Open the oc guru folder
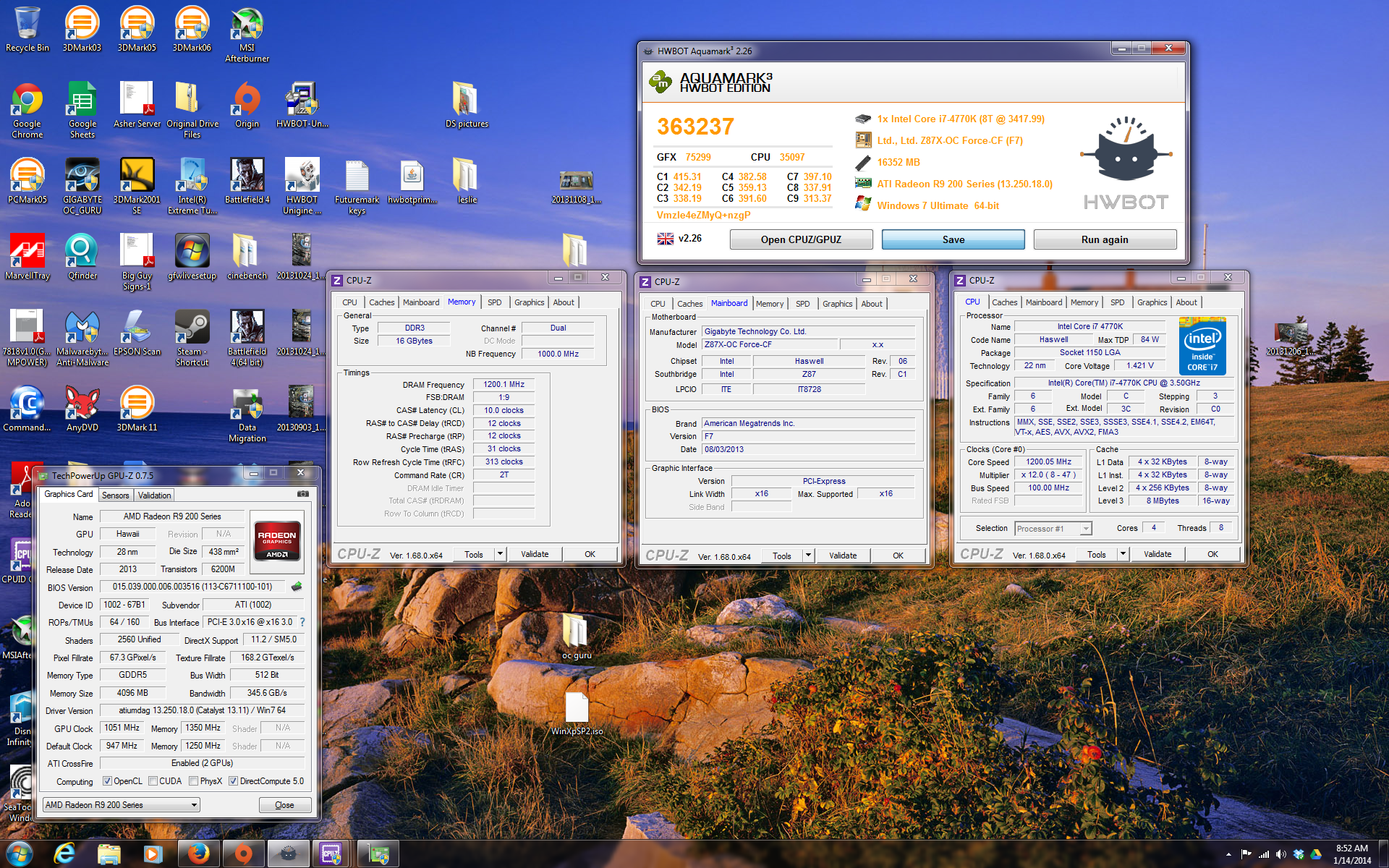Image resolution: width=1389 pixels, height=868 pixels. (577, 637)
